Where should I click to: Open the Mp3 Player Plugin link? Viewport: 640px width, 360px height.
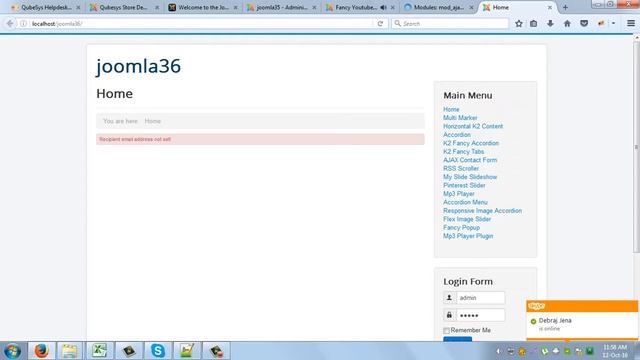(468, 236)
